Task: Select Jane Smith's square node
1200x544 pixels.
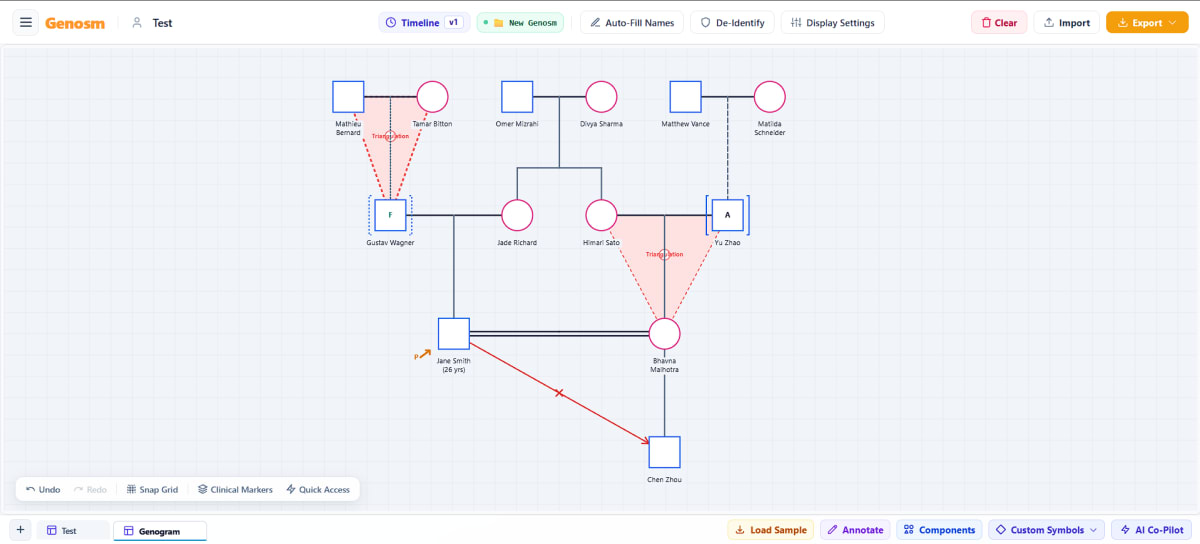Action: coord(454,334)
